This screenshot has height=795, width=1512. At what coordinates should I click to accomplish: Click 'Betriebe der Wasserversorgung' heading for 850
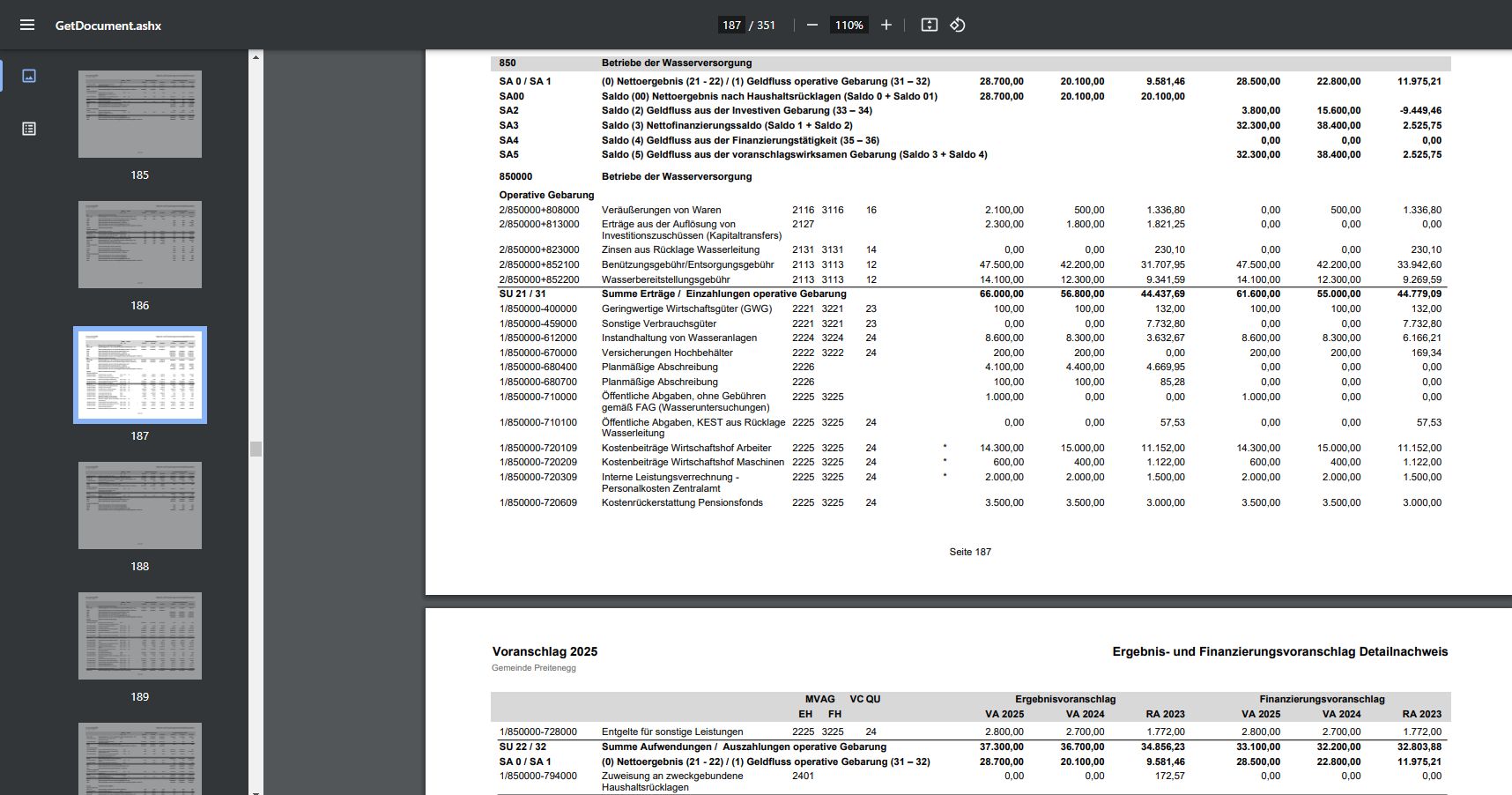coord(677,63)
